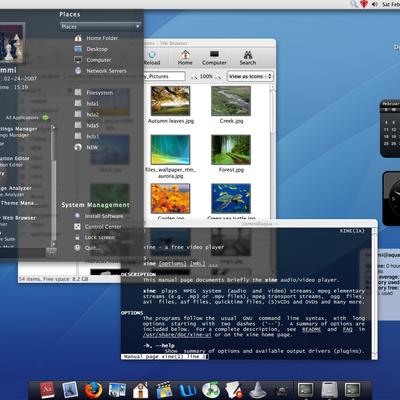Open the home folder dock icon
The image size is (400, 400).
coord(140,390)
